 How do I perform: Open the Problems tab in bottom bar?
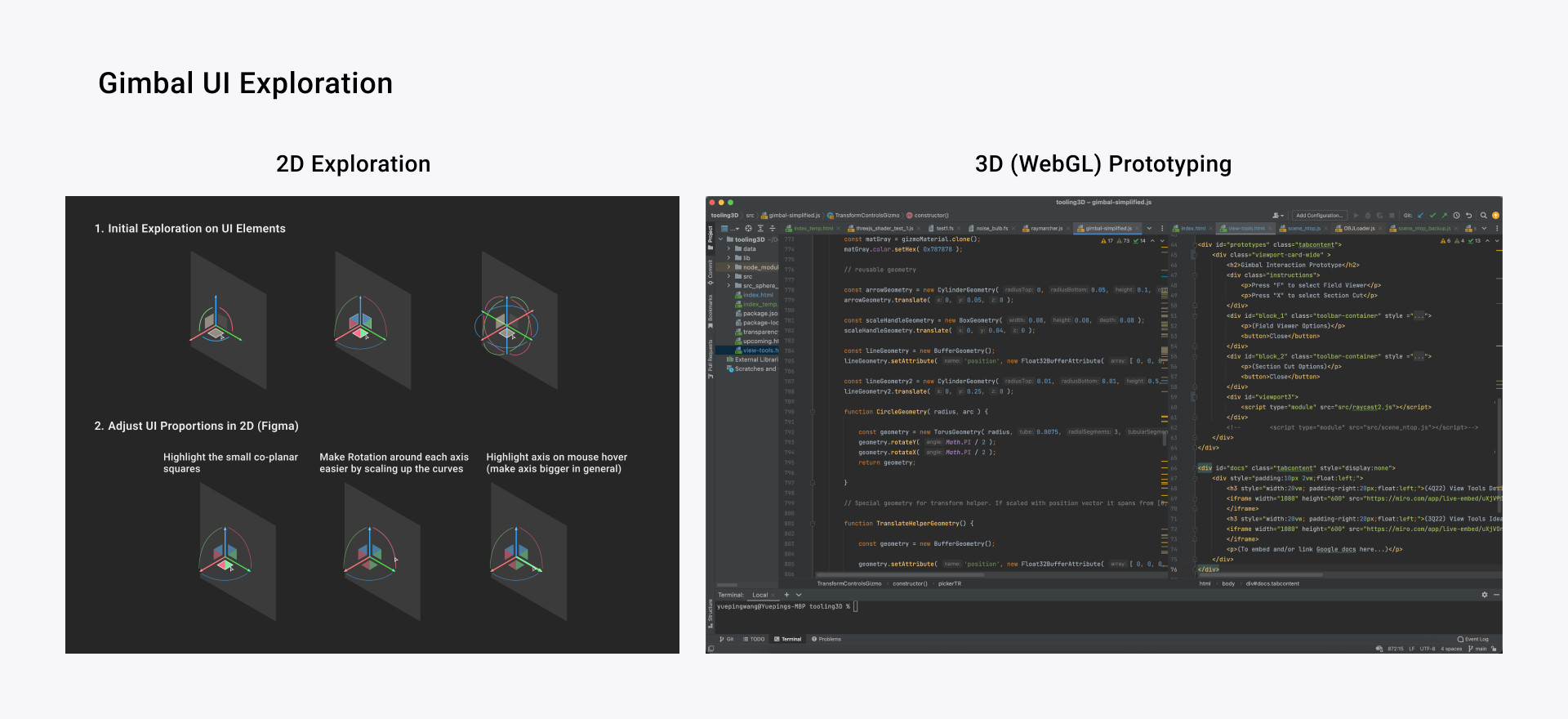pyautogui.click(x=826, y=639)
